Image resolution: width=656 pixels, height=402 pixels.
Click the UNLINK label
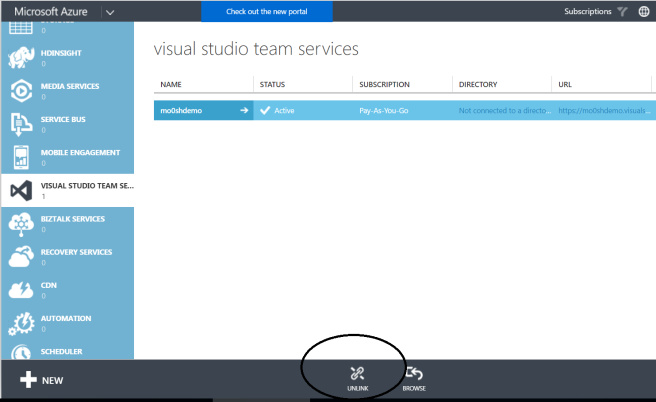[x=358, y=388]
